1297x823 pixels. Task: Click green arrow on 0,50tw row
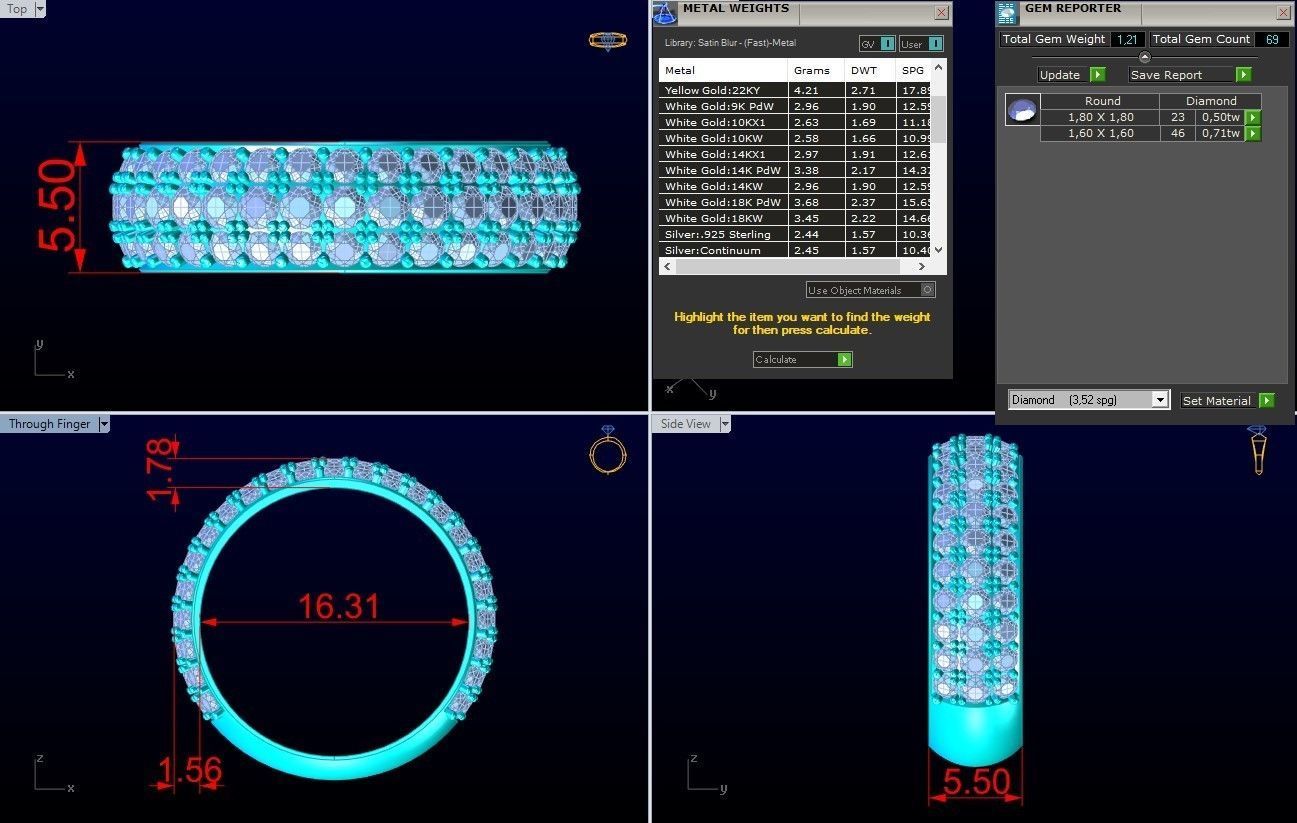point(1253,117)
